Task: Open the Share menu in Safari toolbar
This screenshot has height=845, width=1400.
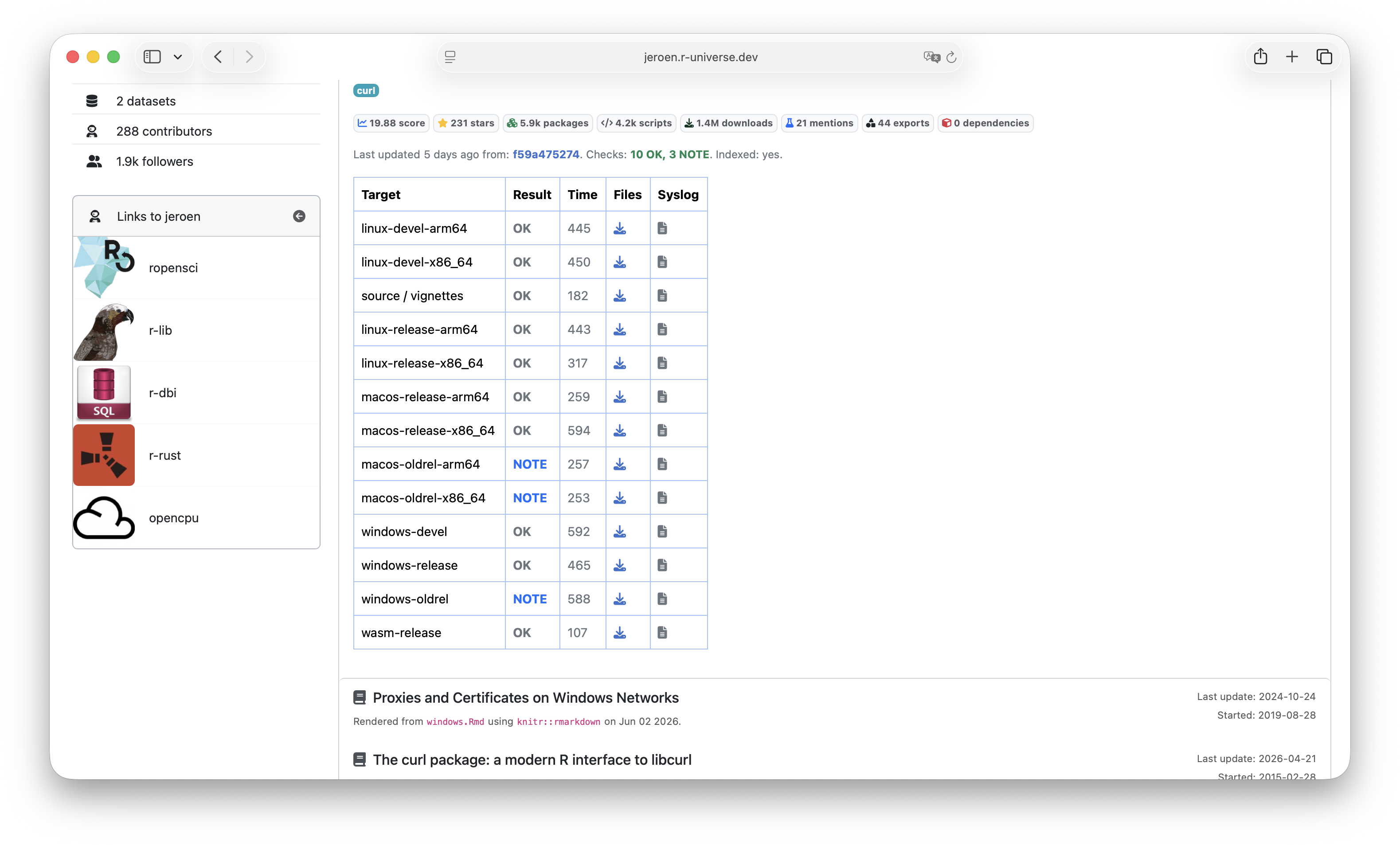Action: point(1260,56)
